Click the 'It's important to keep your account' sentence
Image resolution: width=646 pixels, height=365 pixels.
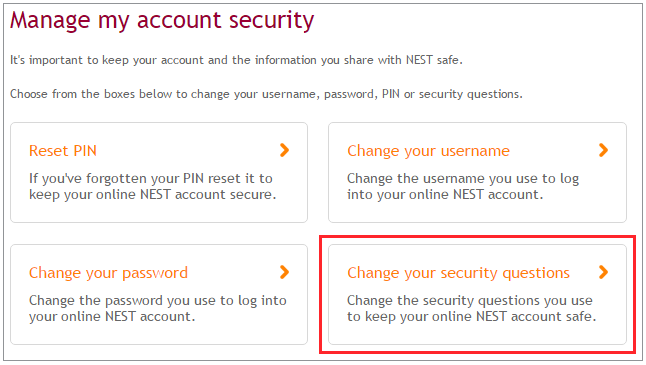point(236,60)
